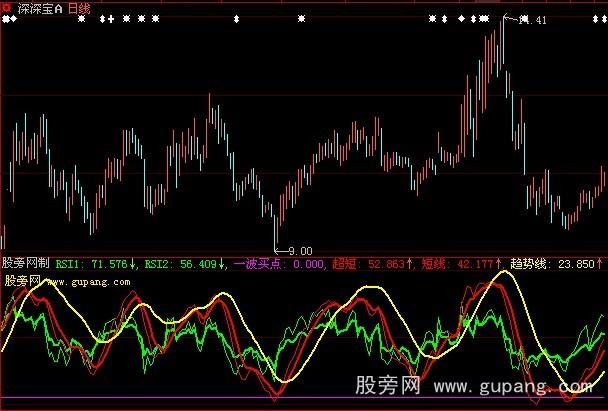Image resolution: width=608 pixels, height=411 pixels.
Task: Select the 深深宝A stock name
Action: 40,9
